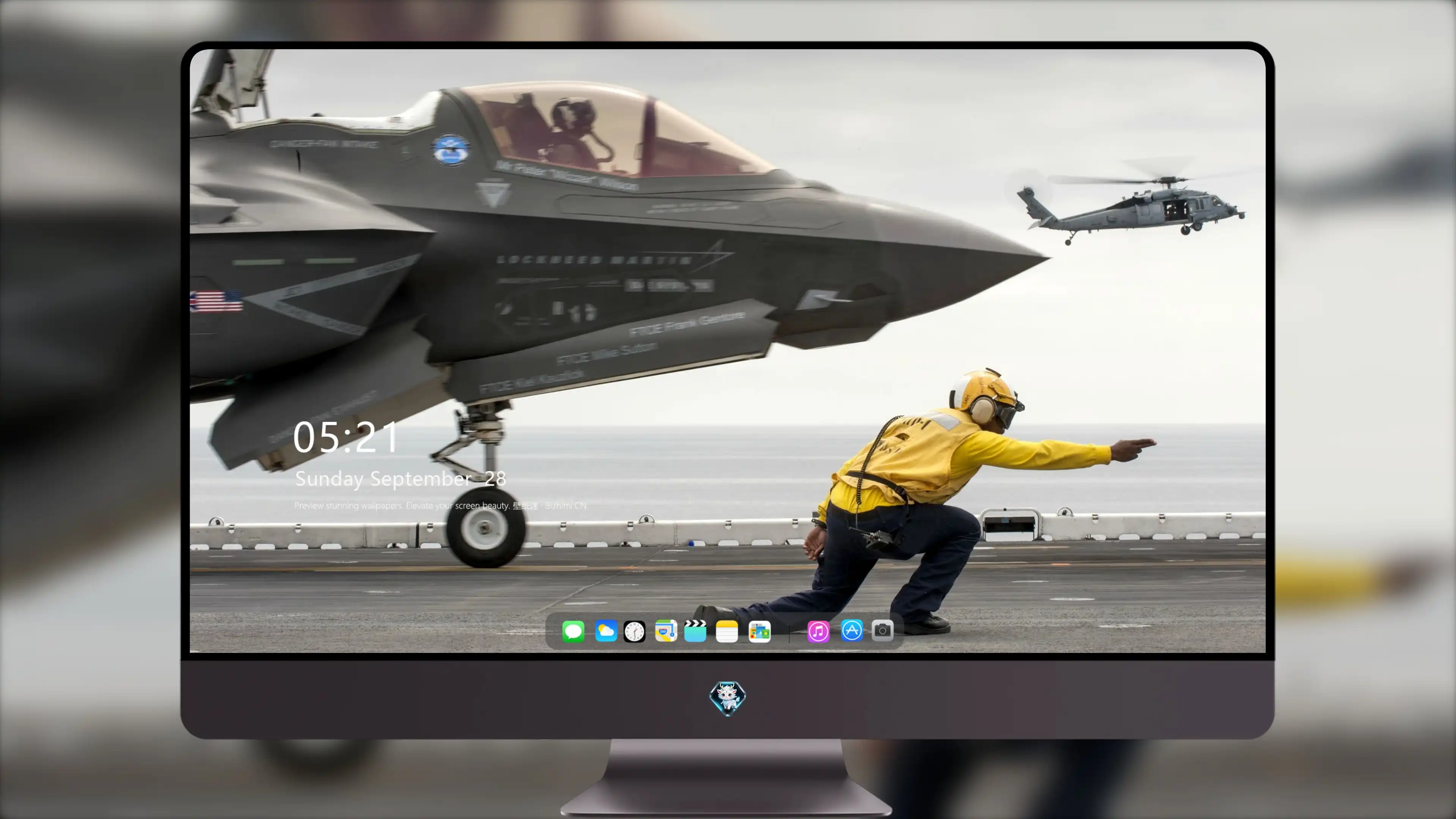
Task: Click the 05:21 clock display
Action: click(x=346, y=438)
